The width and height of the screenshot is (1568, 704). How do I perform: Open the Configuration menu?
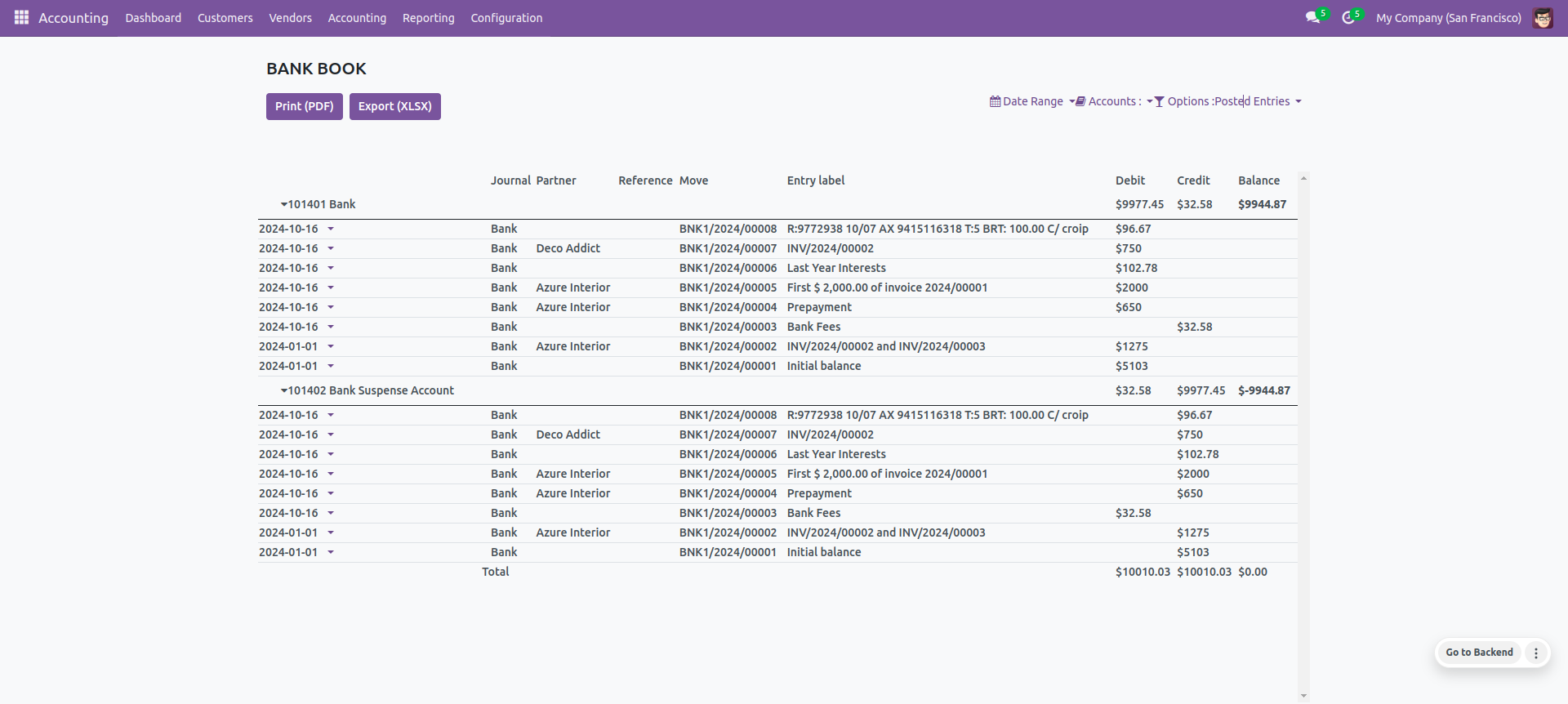506,18
